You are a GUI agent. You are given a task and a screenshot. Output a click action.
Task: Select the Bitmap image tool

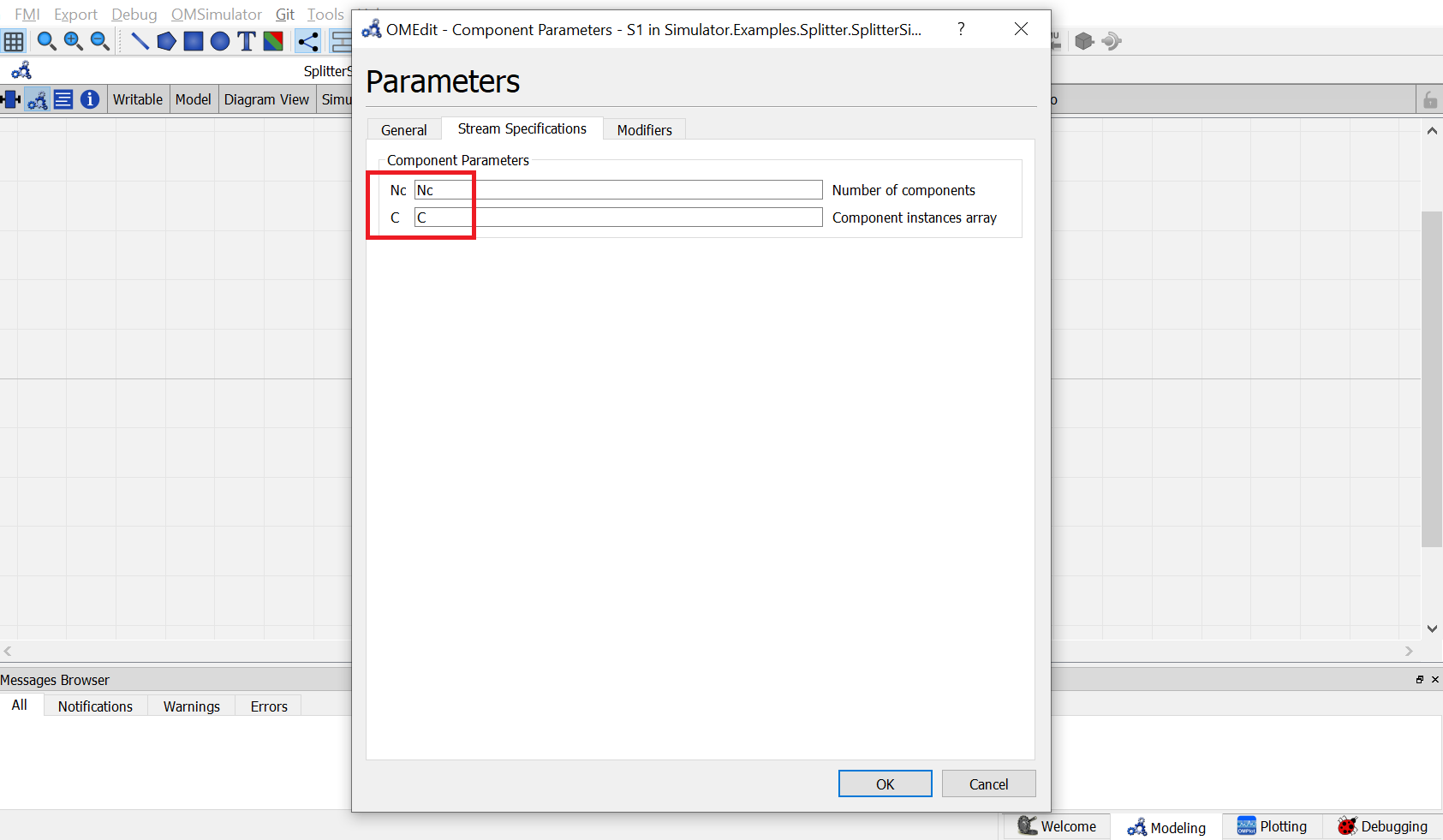273,41
